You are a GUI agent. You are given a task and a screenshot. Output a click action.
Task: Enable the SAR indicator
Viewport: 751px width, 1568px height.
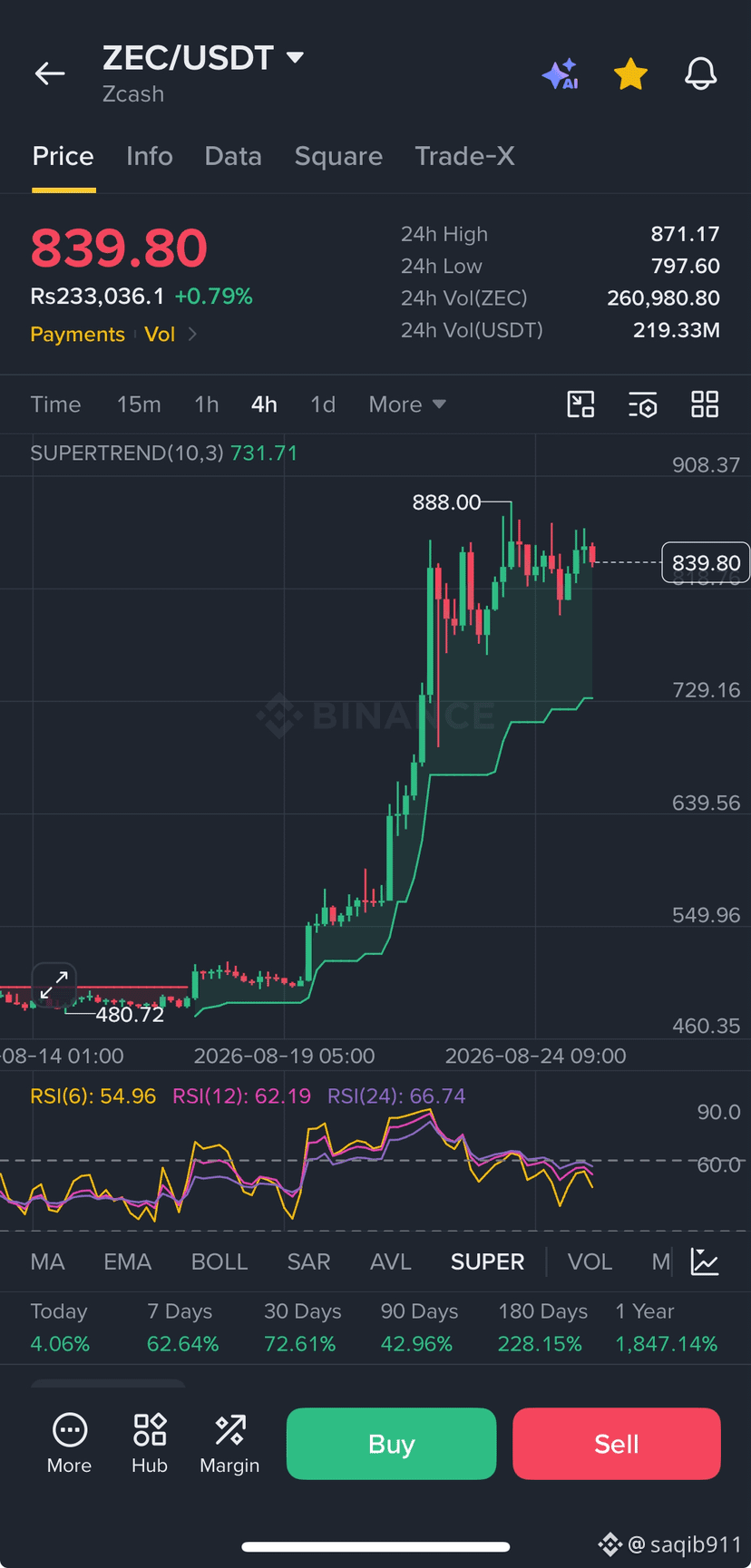tap(308, 1262)
